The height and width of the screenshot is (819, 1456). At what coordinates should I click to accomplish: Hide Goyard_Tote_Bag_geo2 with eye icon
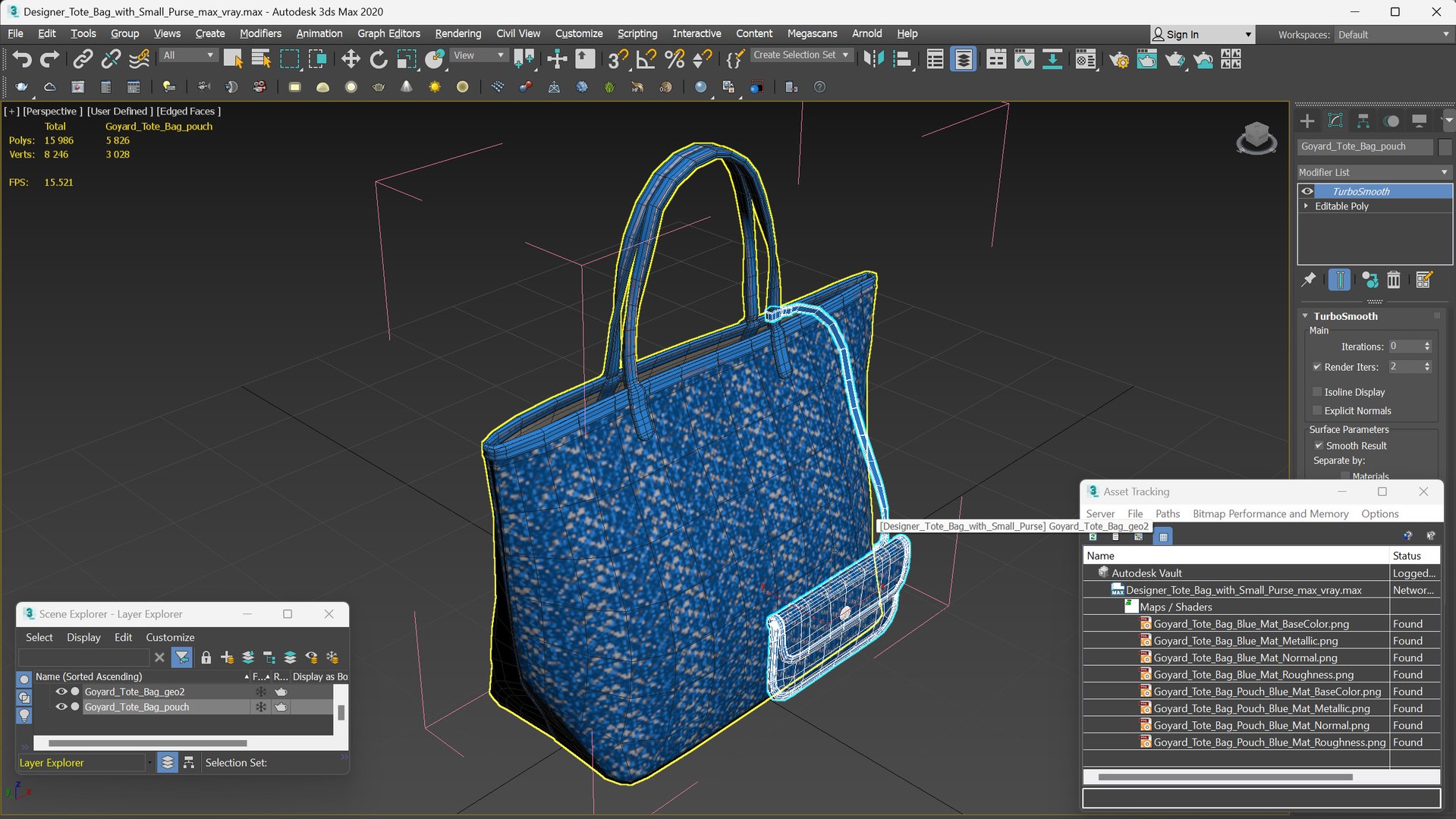61,691
